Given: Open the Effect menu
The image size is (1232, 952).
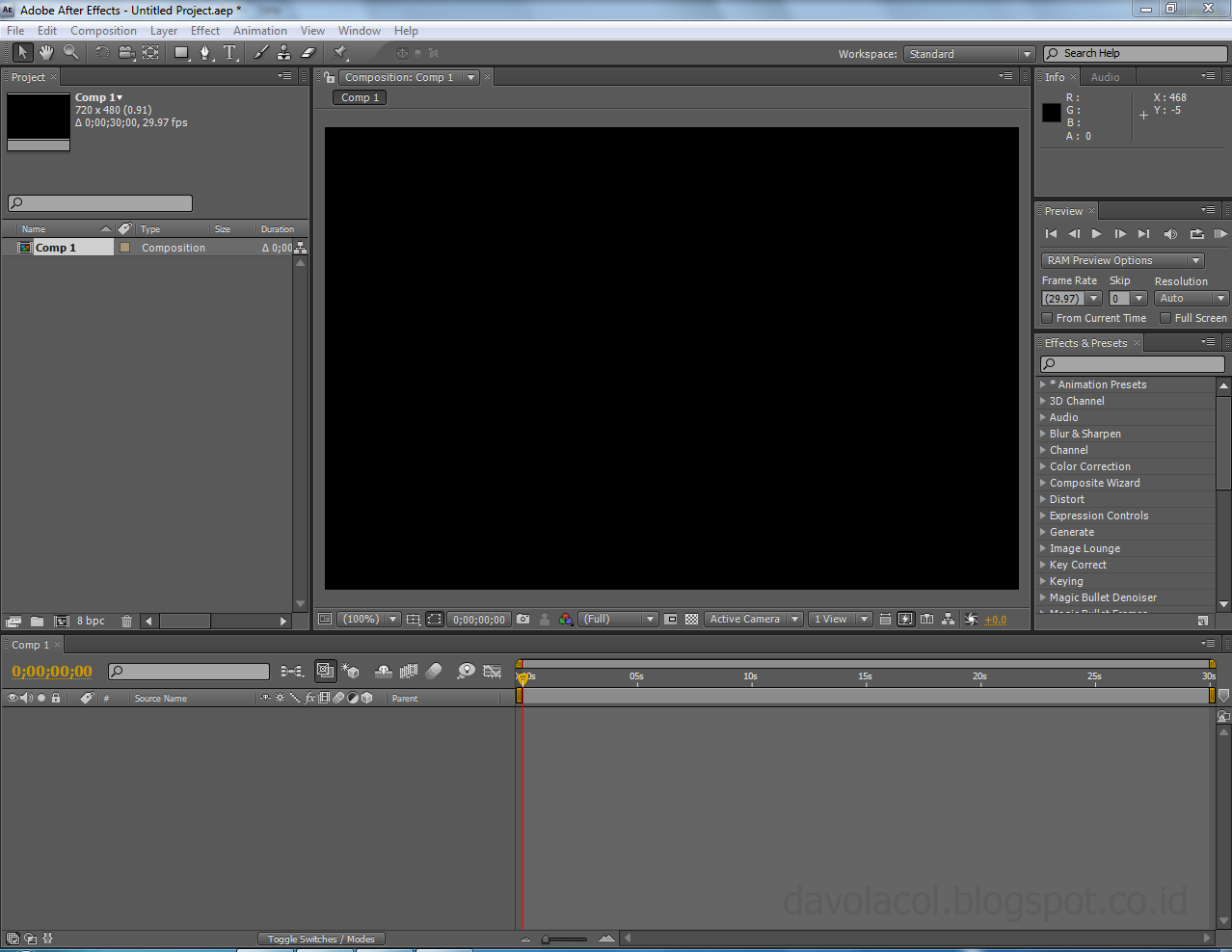Looking at the screenshot, I should click(205, 31).
